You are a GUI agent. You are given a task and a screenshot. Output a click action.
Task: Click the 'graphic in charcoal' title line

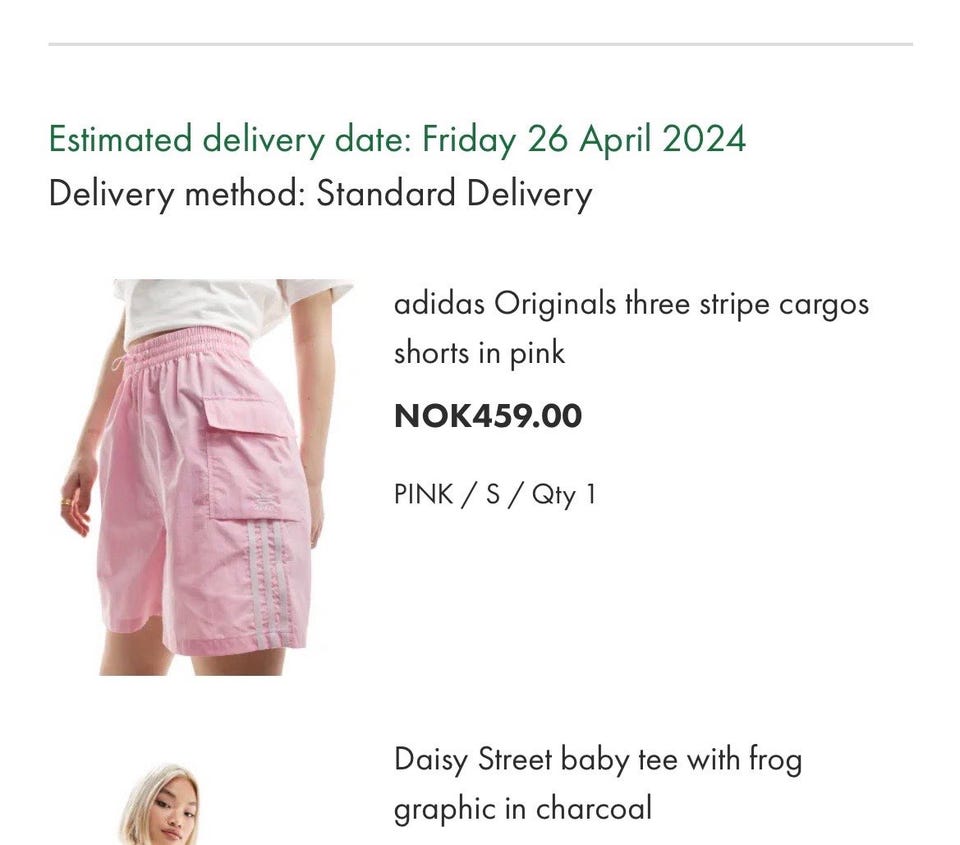[x=523, y=809]
